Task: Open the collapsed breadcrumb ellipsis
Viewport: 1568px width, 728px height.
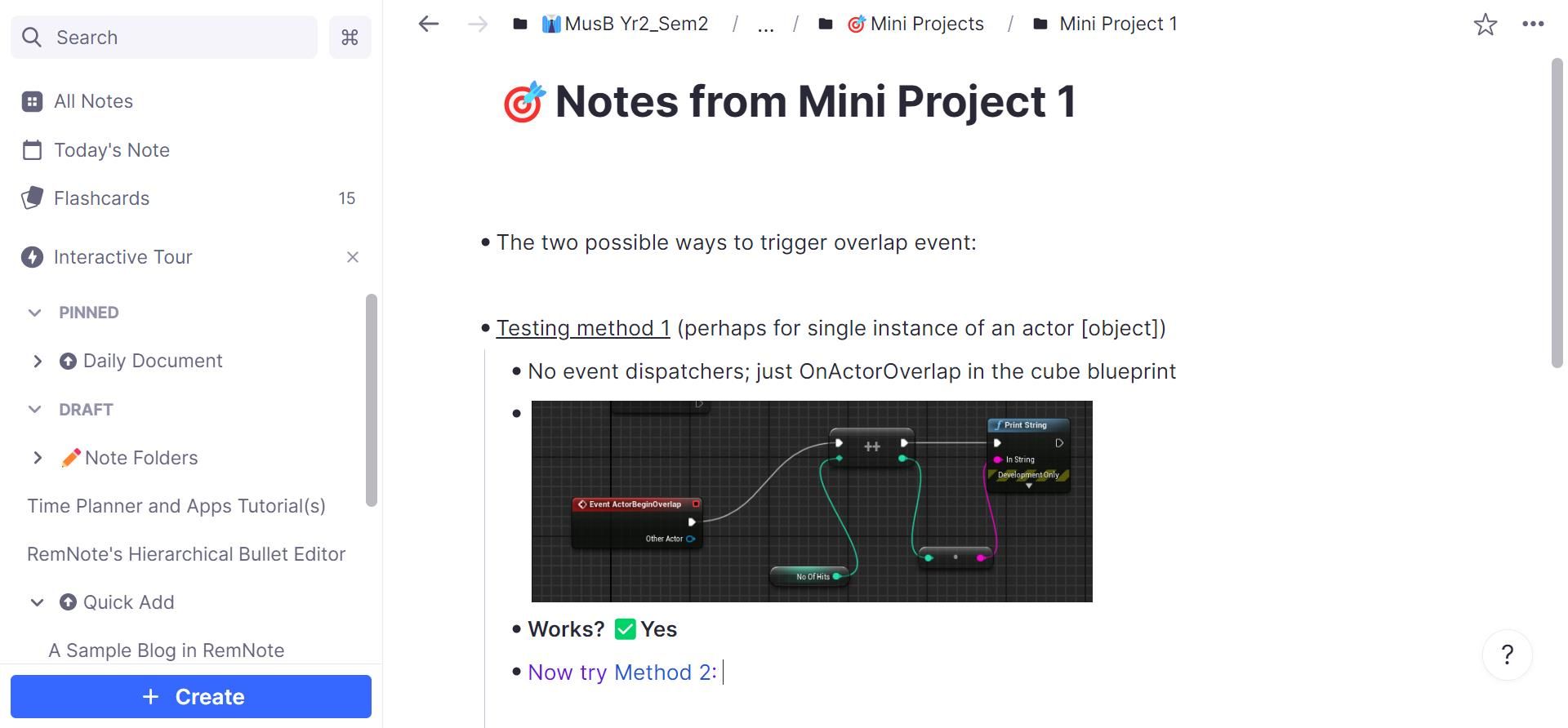Action: [765, 24]
